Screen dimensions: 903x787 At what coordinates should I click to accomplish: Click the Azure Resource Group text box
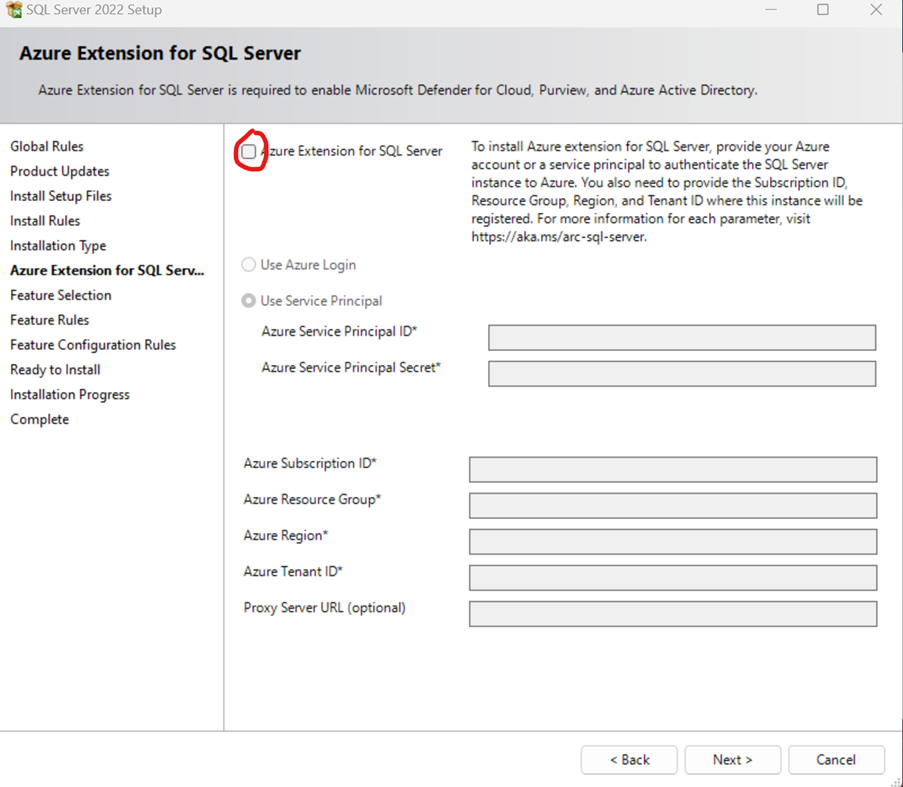[672, 506]
